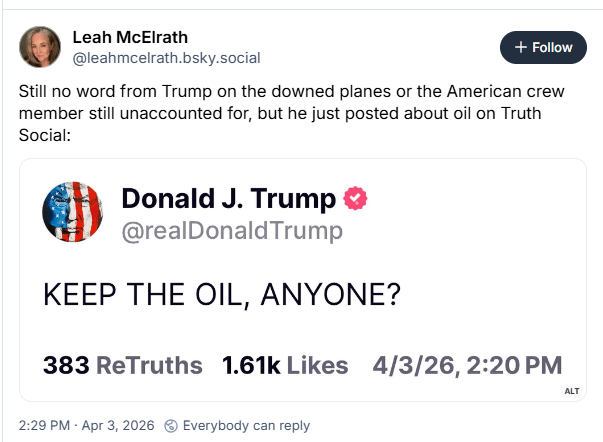Click the 4/3/26, 2:20 PM date in the image

pyautogui.click(x=466, y=365)
